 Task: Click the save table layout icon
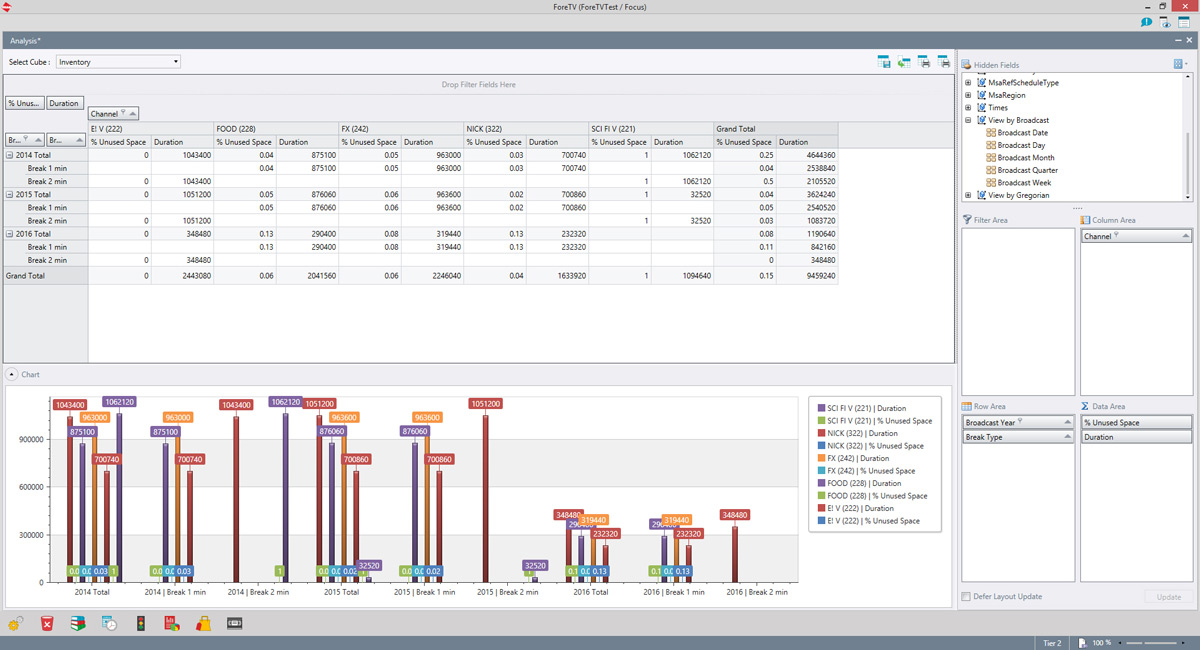[884, 62]
